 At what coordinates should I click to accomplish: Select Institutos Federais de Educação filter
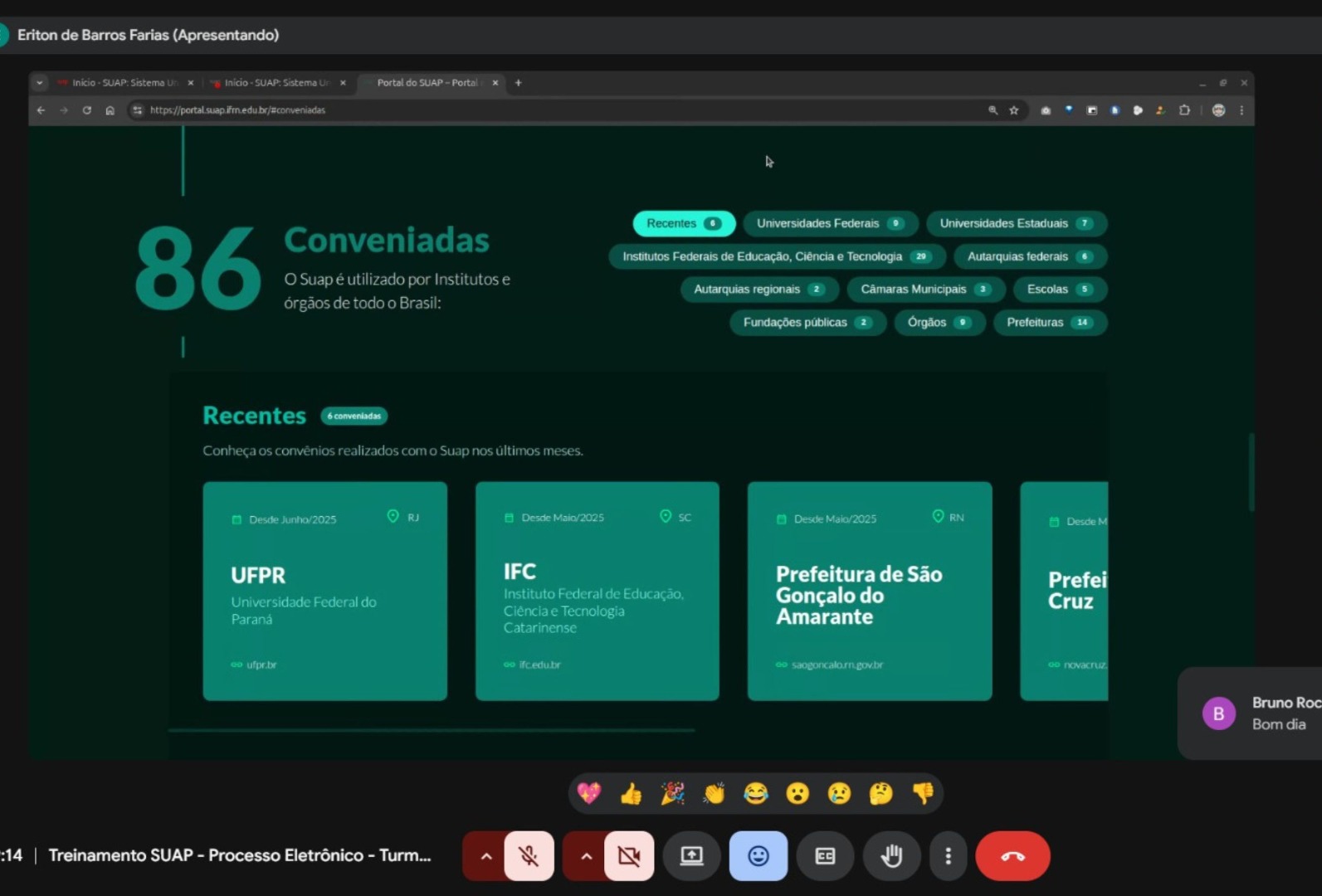(777, 256)
